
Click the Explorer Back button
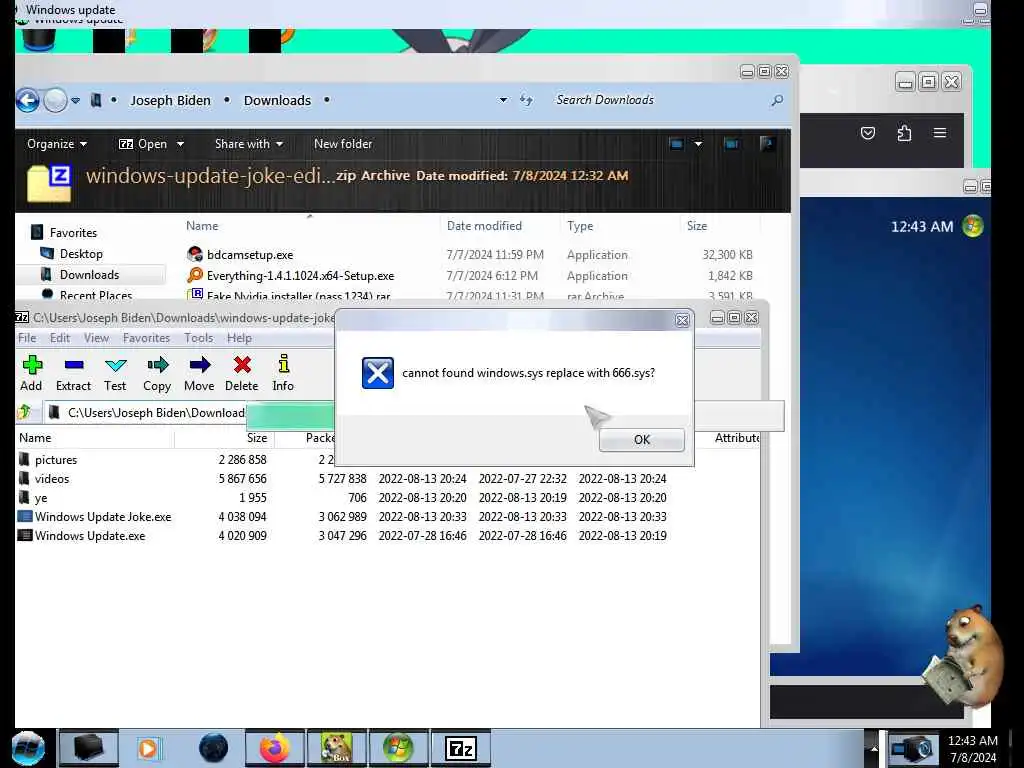pyautogui.click(x=28, y=101)
